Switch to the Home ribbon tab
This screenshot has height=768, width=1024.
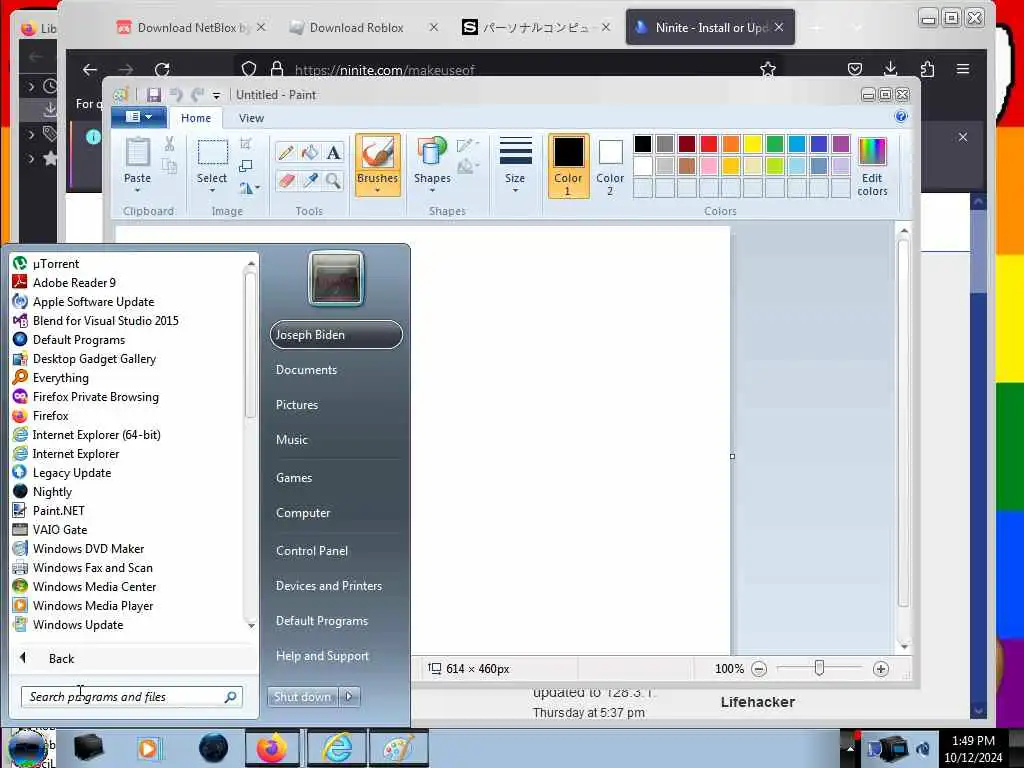tap(196, 118)
